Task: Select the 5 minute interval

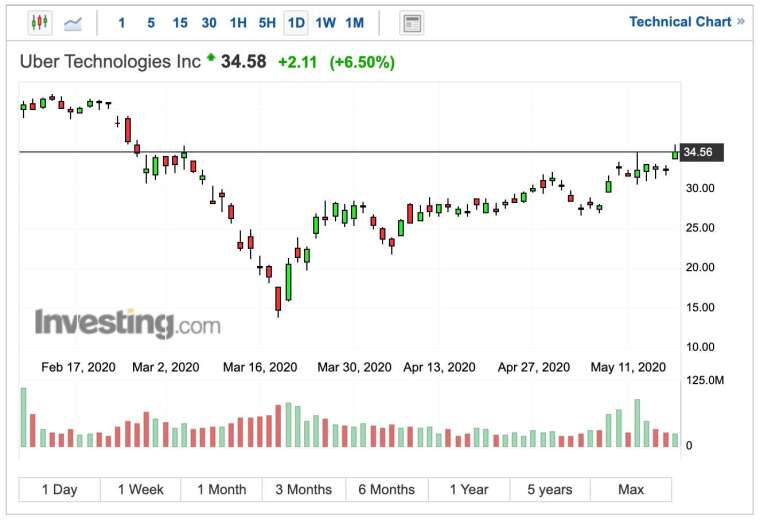Action: point(151,23)
